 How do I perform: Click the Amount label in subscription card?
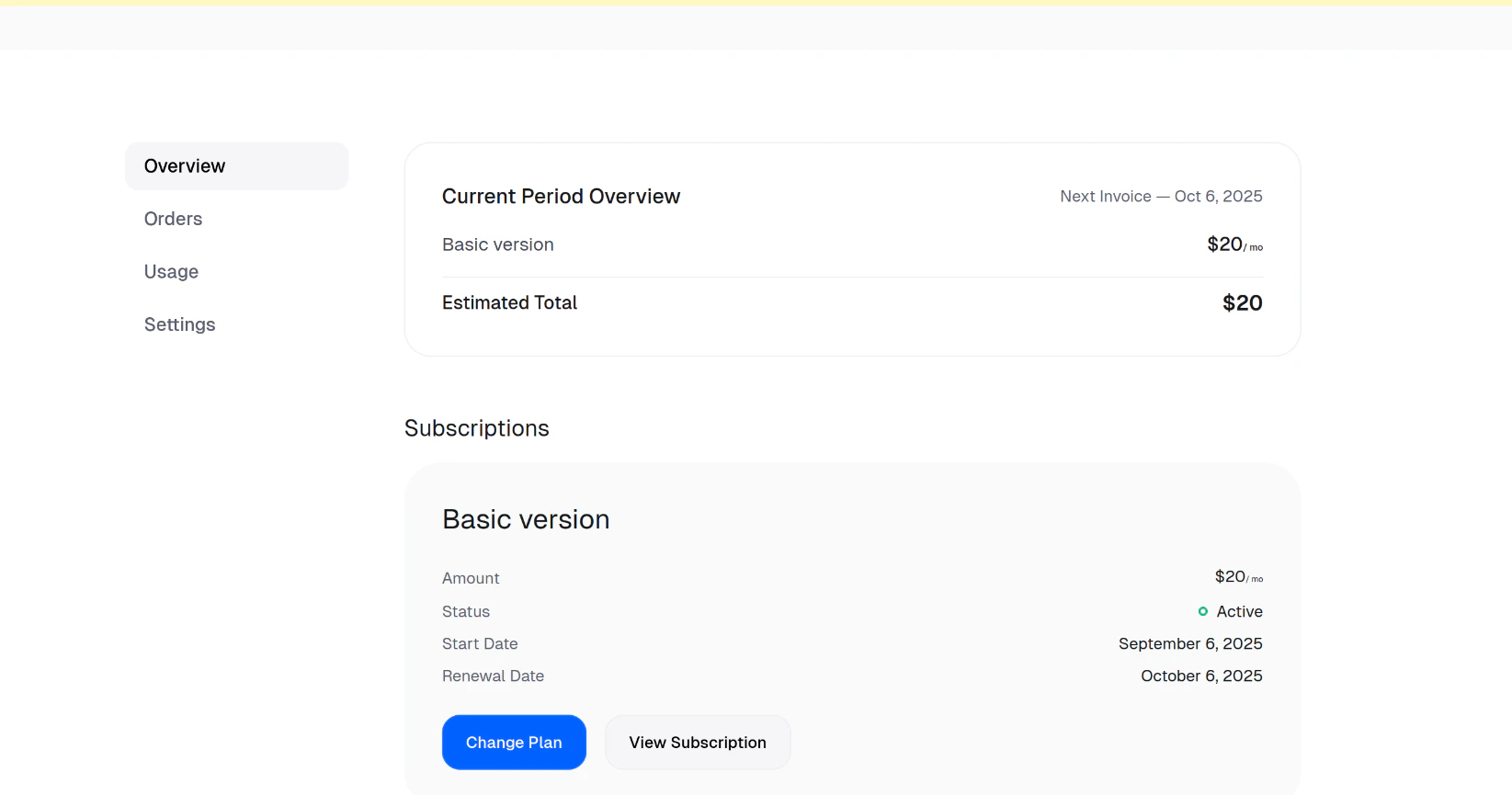pos(471,578)
